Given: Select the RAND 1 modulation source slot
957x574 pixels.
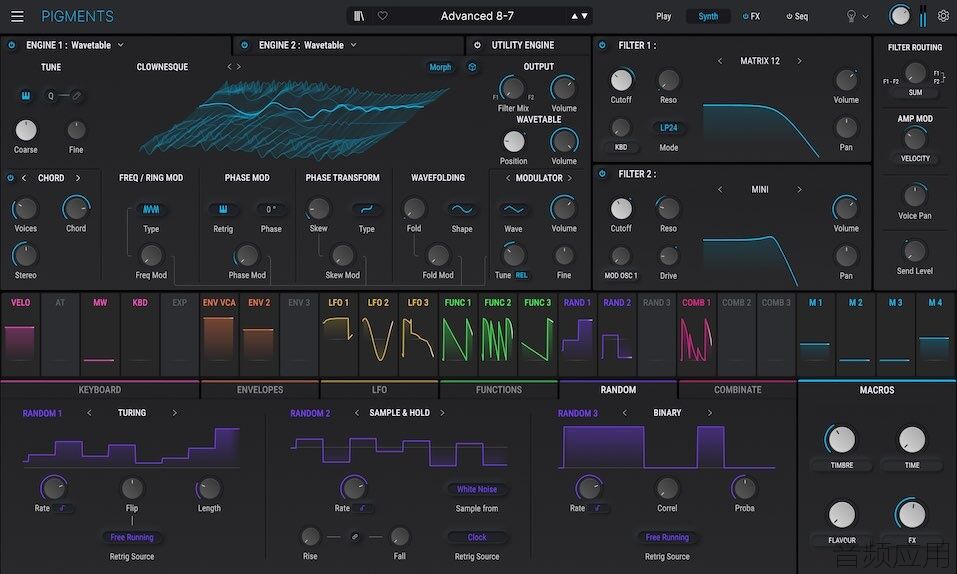Looking at the screenshot, I should coord(577,334).
